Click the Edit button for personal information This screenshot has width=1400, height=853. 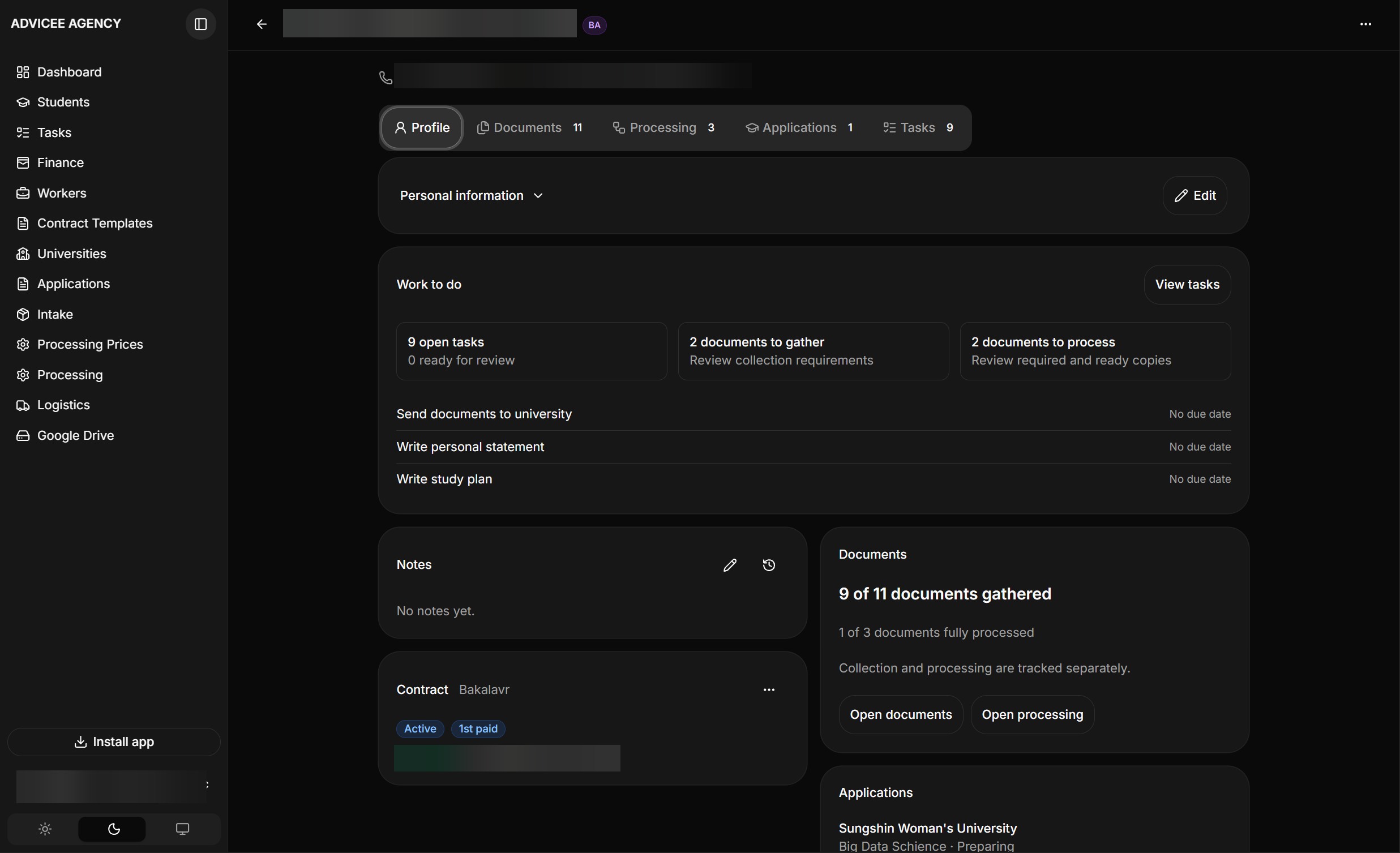(x=1195, y=195)
